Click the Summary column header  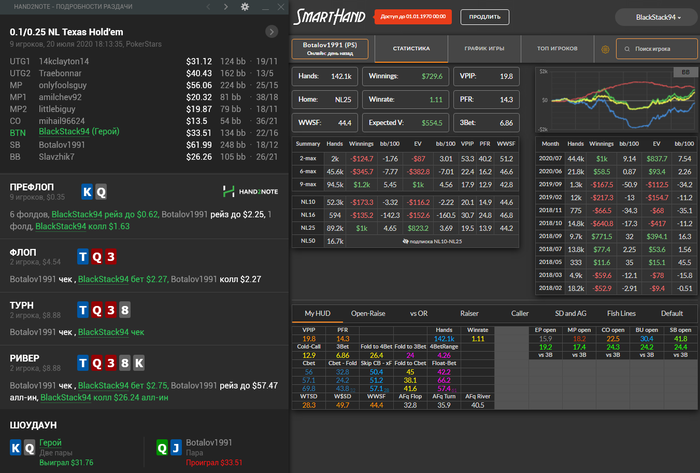tap(308, 144)
